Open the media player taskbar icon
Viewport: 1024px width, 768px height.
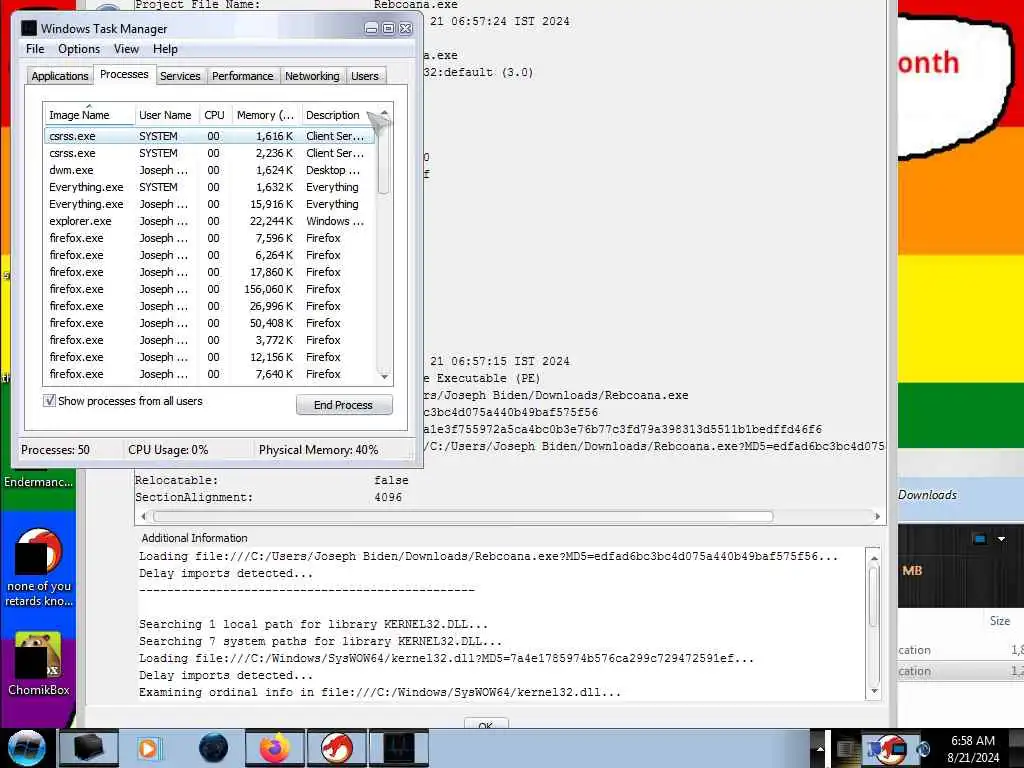click(x=149, y=748)
